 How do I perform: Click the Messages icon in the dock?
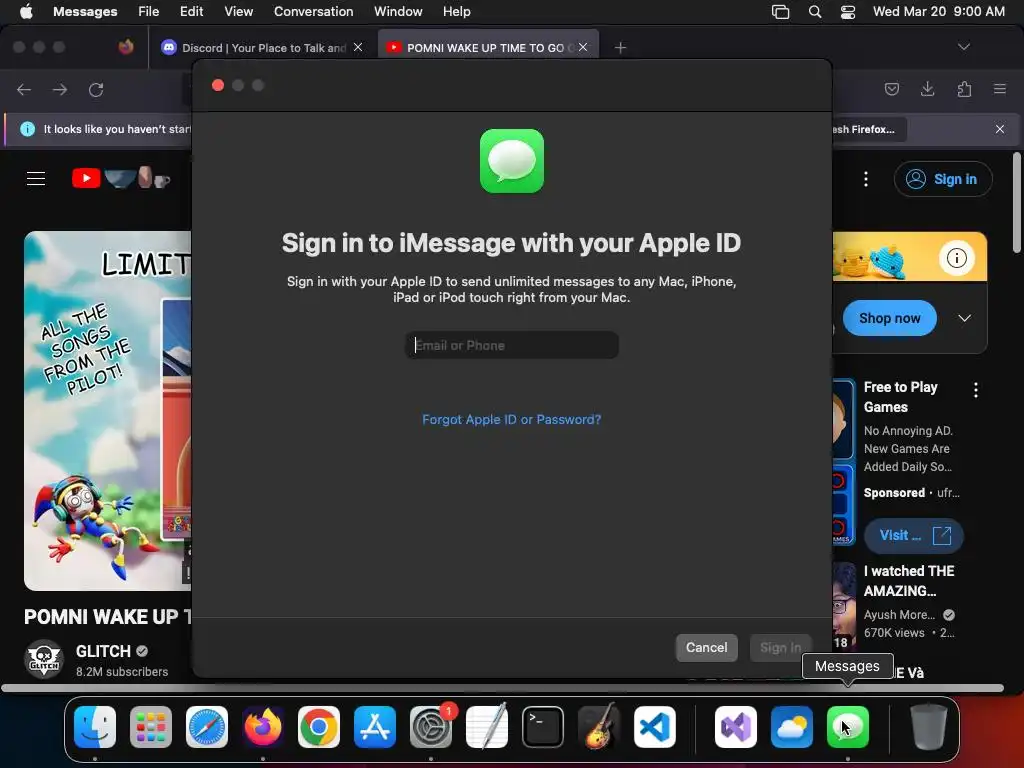[x=848, y=727]
